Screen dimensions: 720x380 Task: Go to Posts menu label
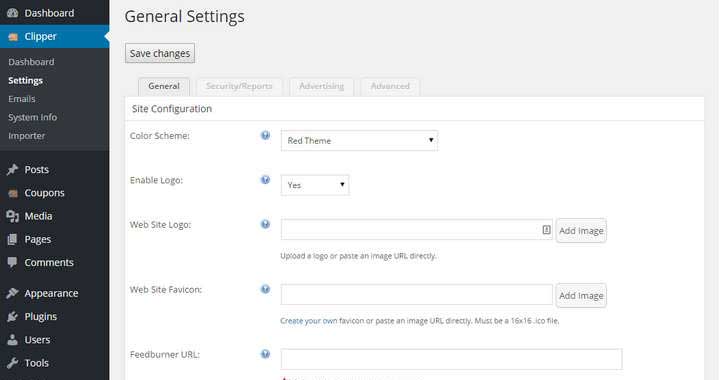pos(37,170)
